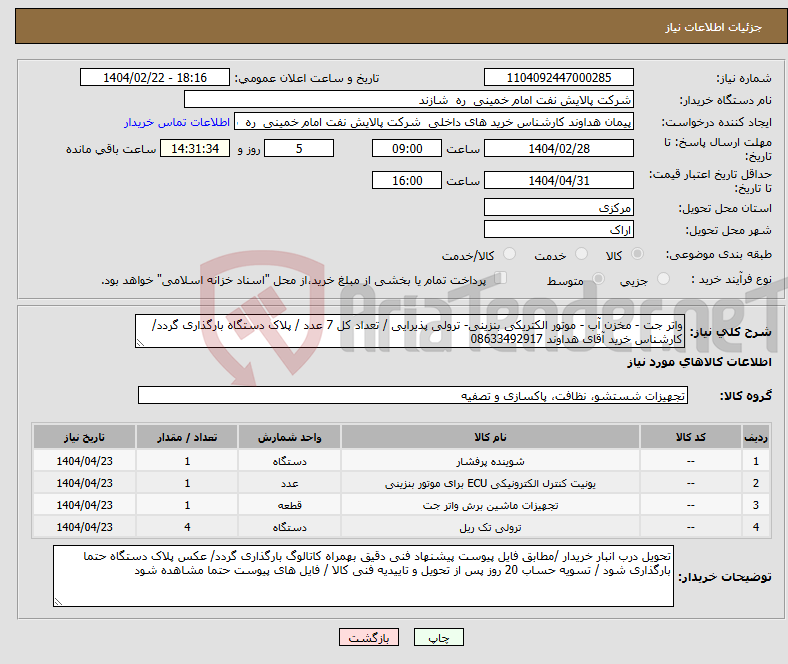788x664 pixels.
Task: Click the واحد شمارش column header
Action: [x=289, y=437]
